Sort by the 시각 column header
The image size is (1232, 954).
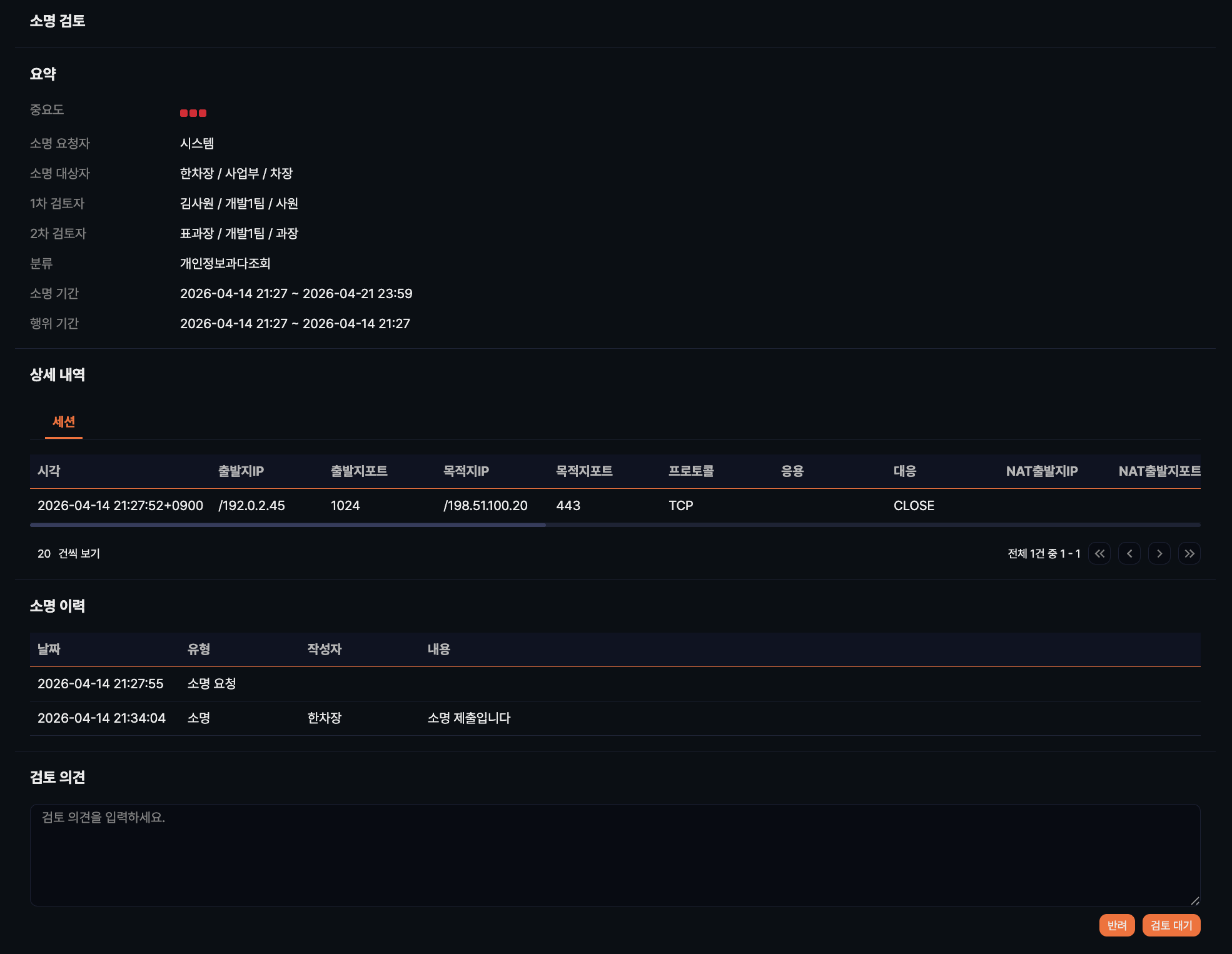coord(49,471)
